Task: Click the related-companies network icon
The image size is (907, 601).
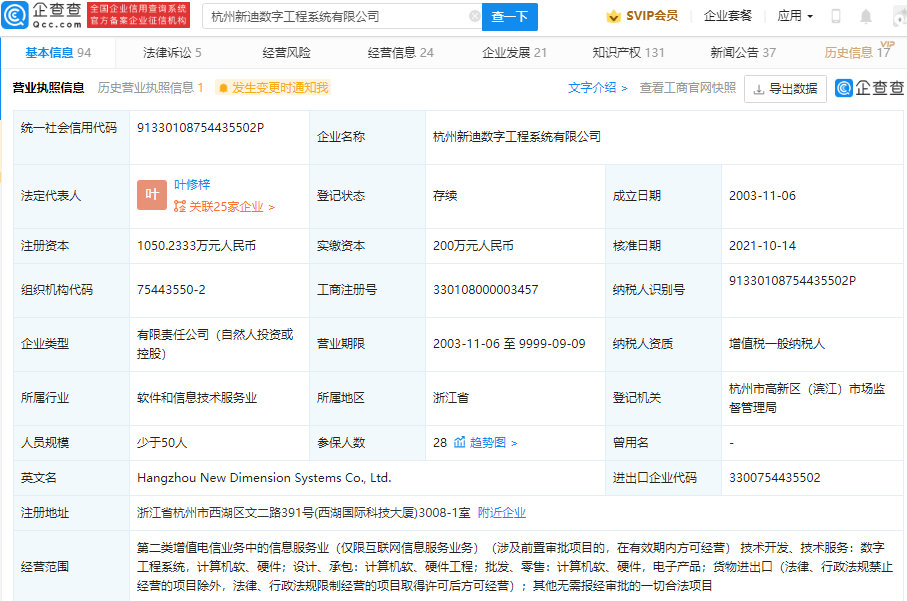Action: pyautogui.click(x=180, y=207)
